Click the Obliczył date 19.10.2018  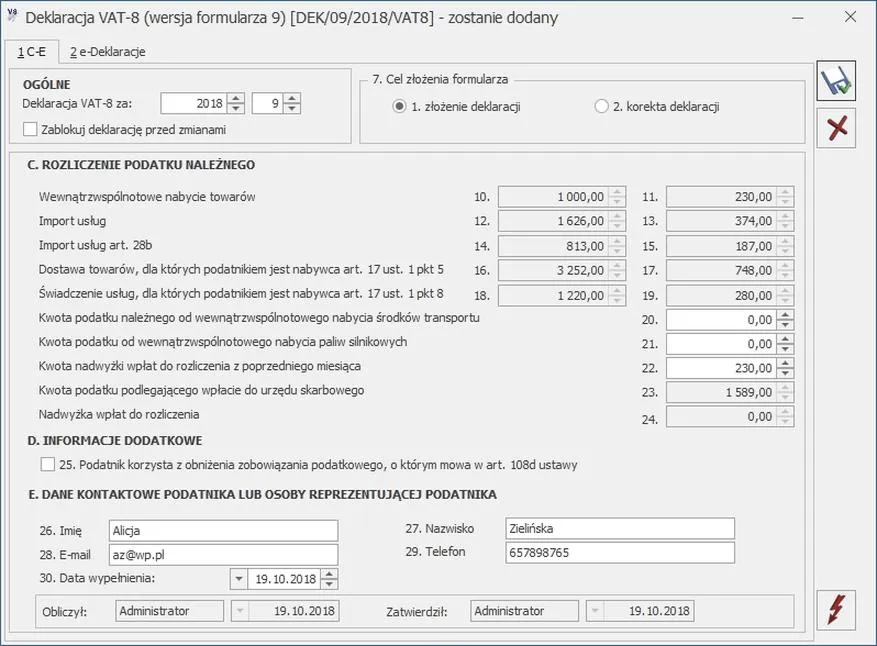coord(294,611)
